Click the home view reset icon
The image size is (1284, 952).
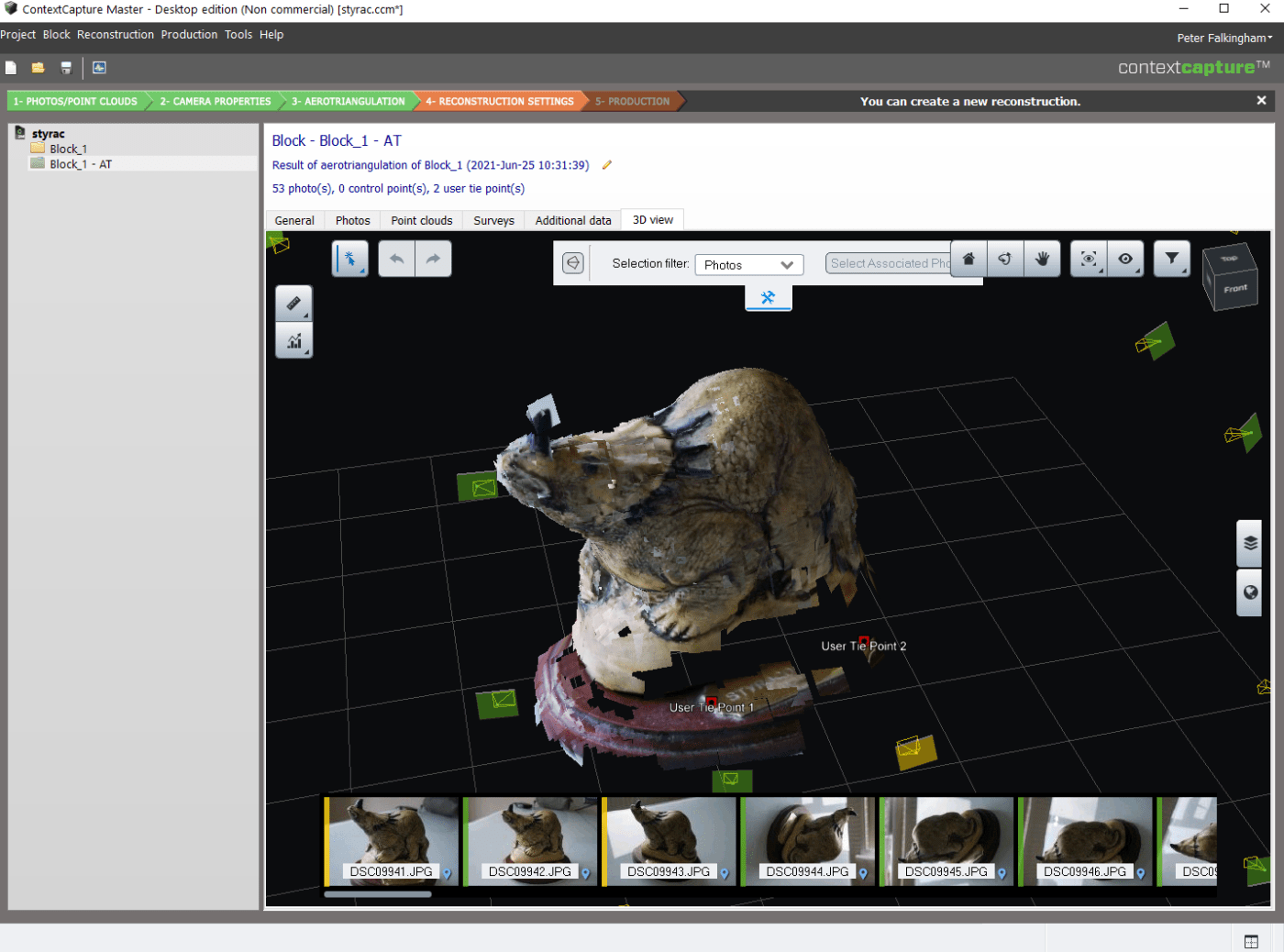[x=969, y=260]
